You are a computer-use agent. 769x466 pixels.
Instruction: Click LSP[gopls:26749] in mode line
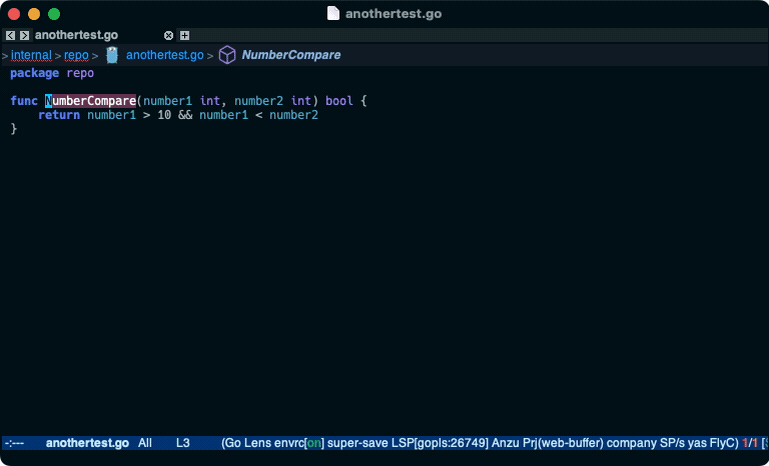click(440, 443)
